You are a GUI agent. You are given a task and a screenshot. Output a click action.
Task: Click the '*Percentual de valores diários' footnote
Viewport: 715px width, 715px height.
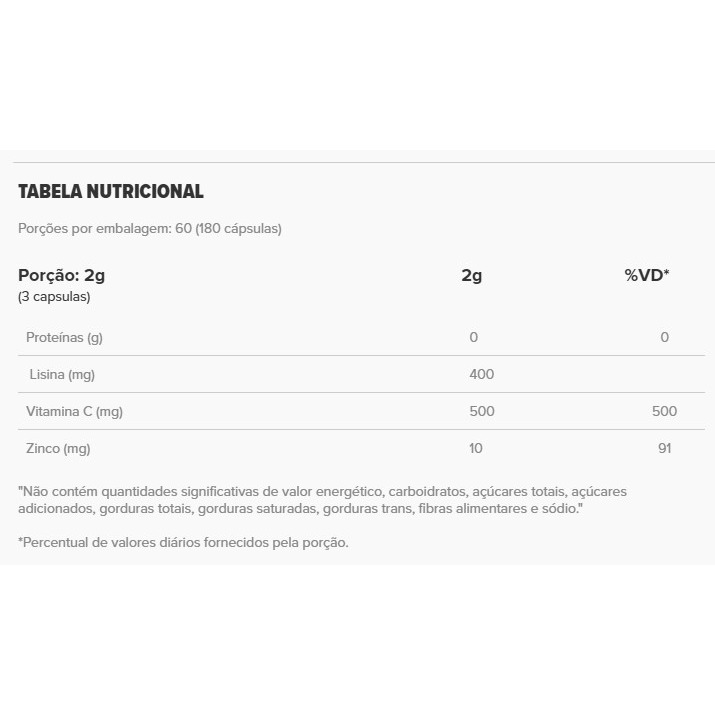pyautogui.click(x=183, y=542)
